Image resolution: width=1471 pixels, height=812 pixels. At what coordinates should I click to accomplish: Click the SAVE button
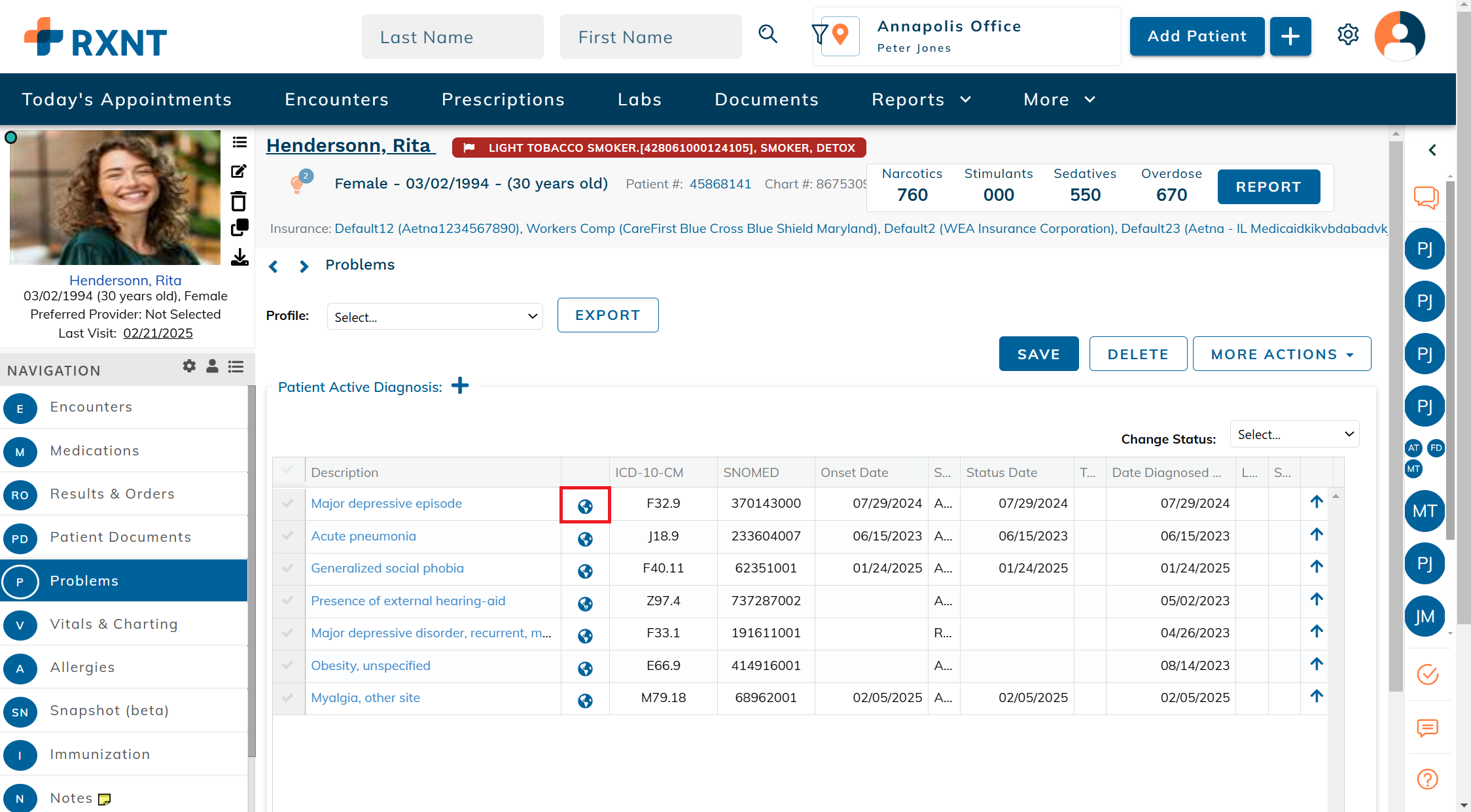click(1038, 354)
